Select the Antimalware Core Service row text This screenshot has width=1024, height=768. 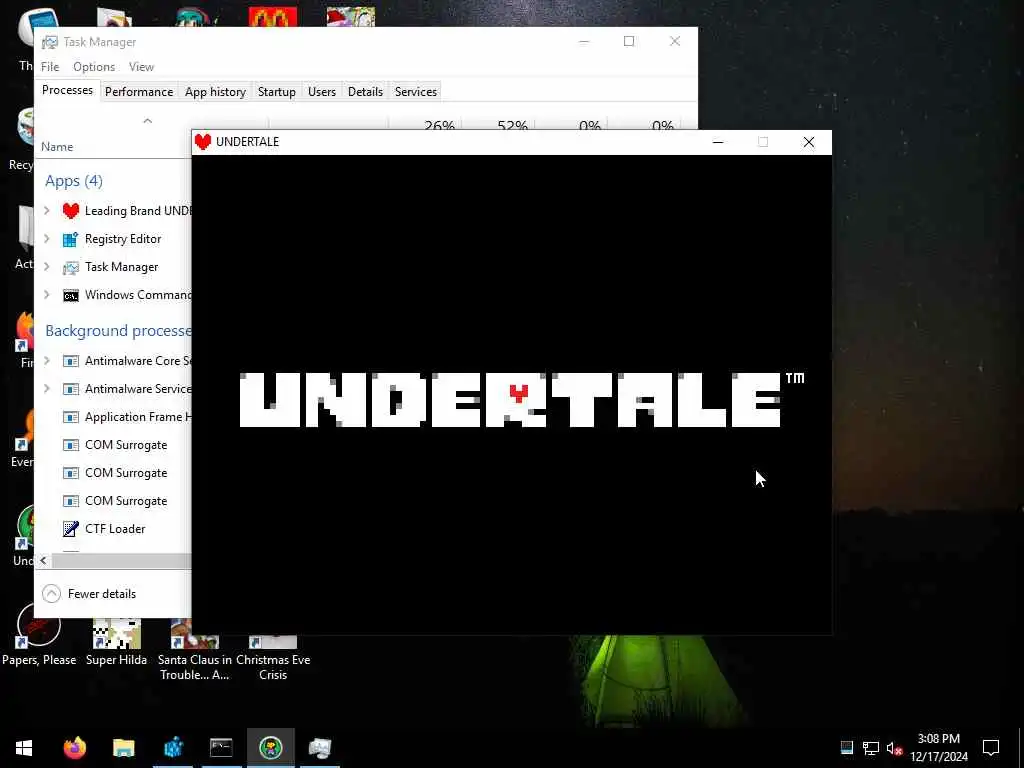[138, 360]
